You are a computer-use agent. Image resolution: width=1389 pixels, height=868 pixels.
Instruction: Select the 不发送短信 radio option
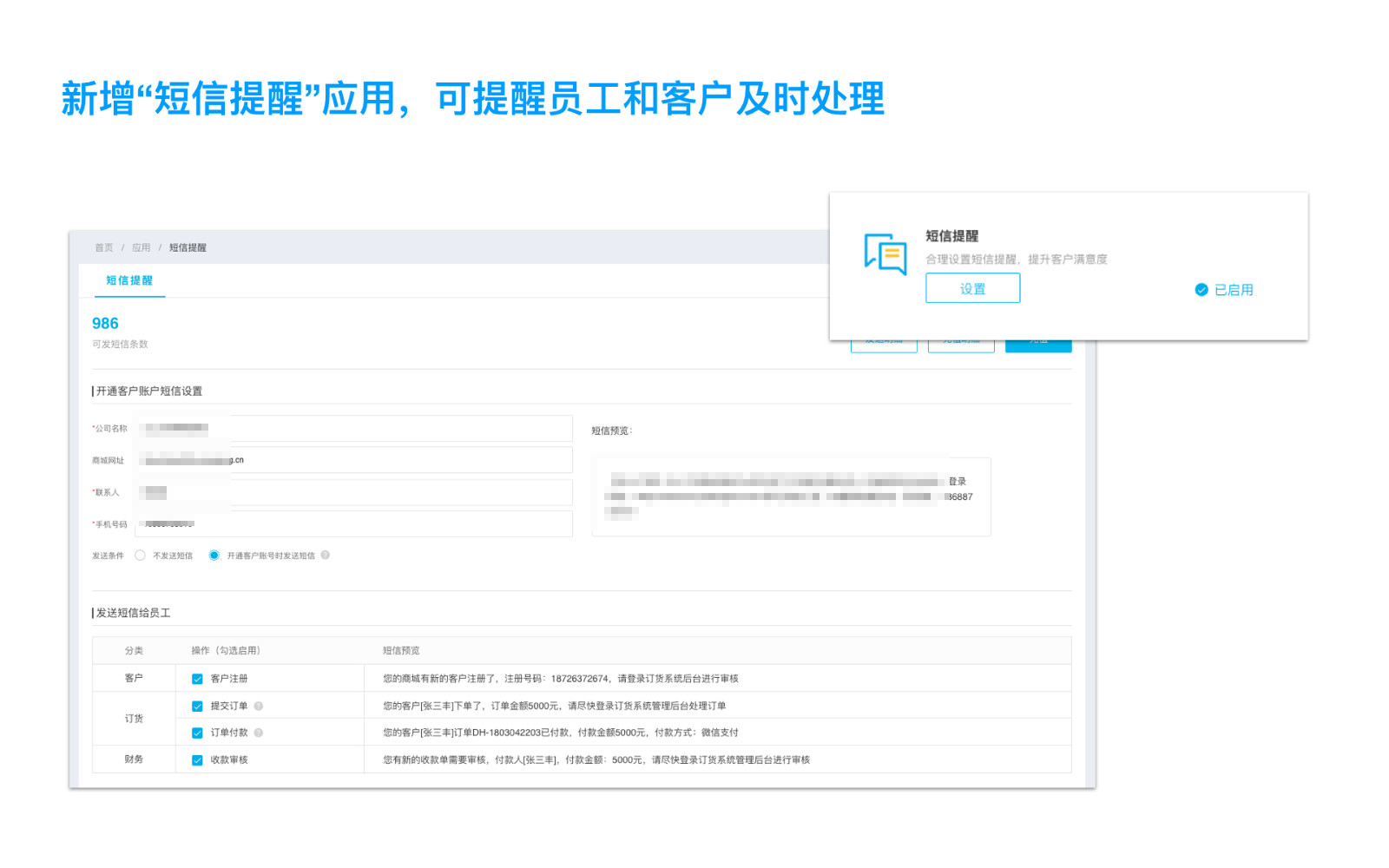(140, 556)
